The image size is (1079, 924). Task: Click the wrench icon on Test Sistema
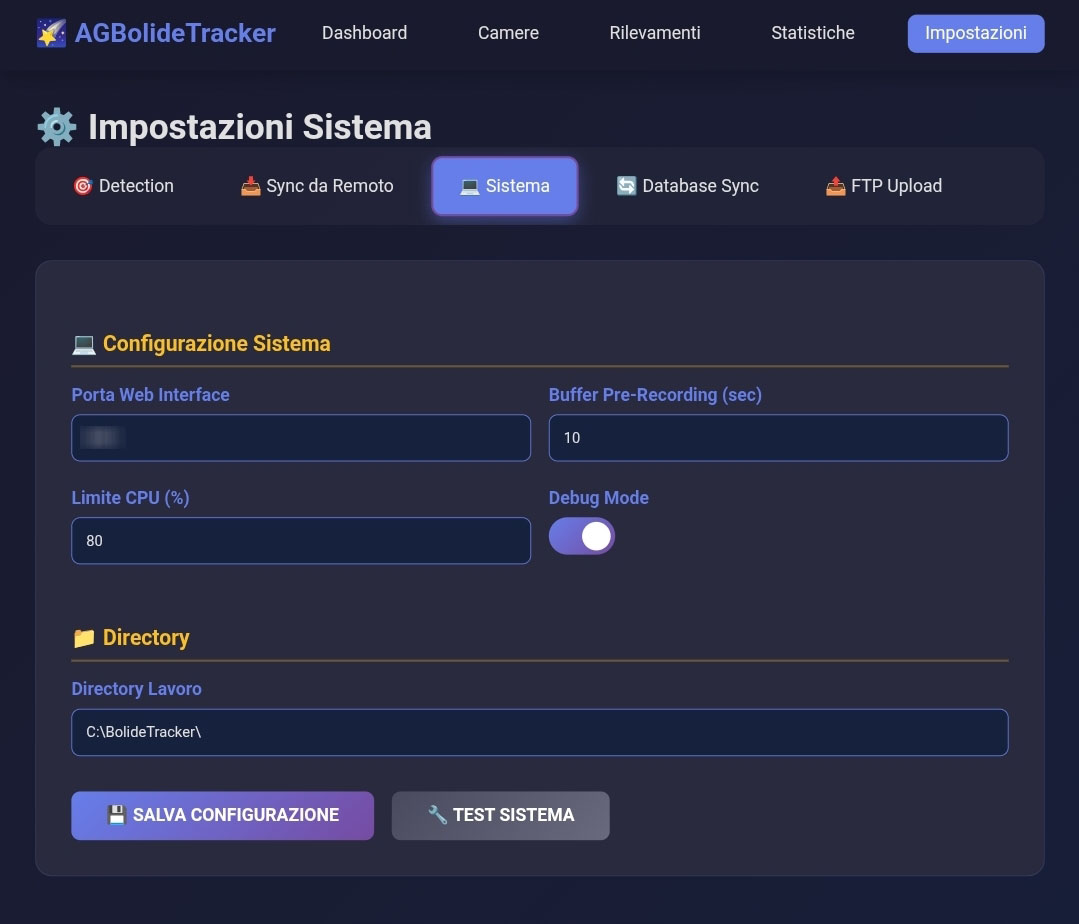[438, 815]
